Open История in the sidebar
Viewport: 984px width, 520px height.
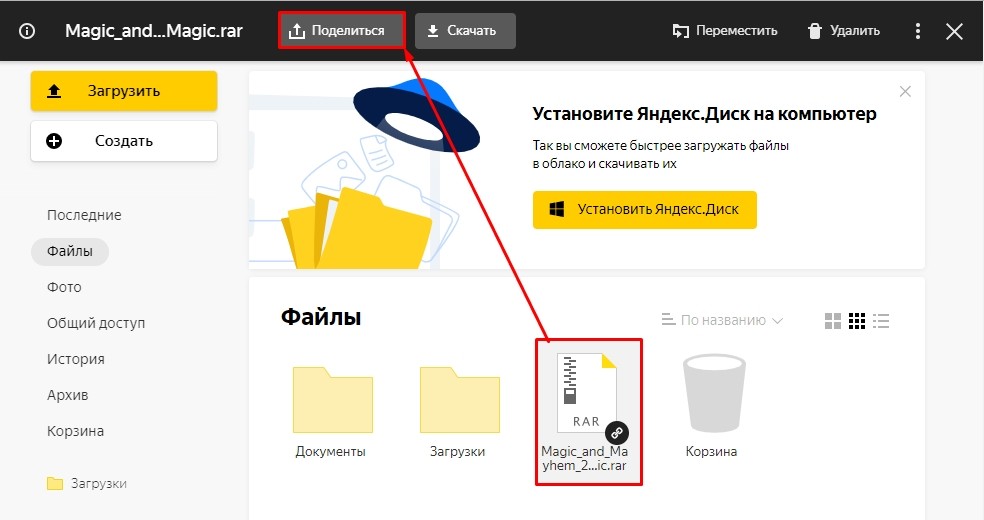(x=75, y=359)
